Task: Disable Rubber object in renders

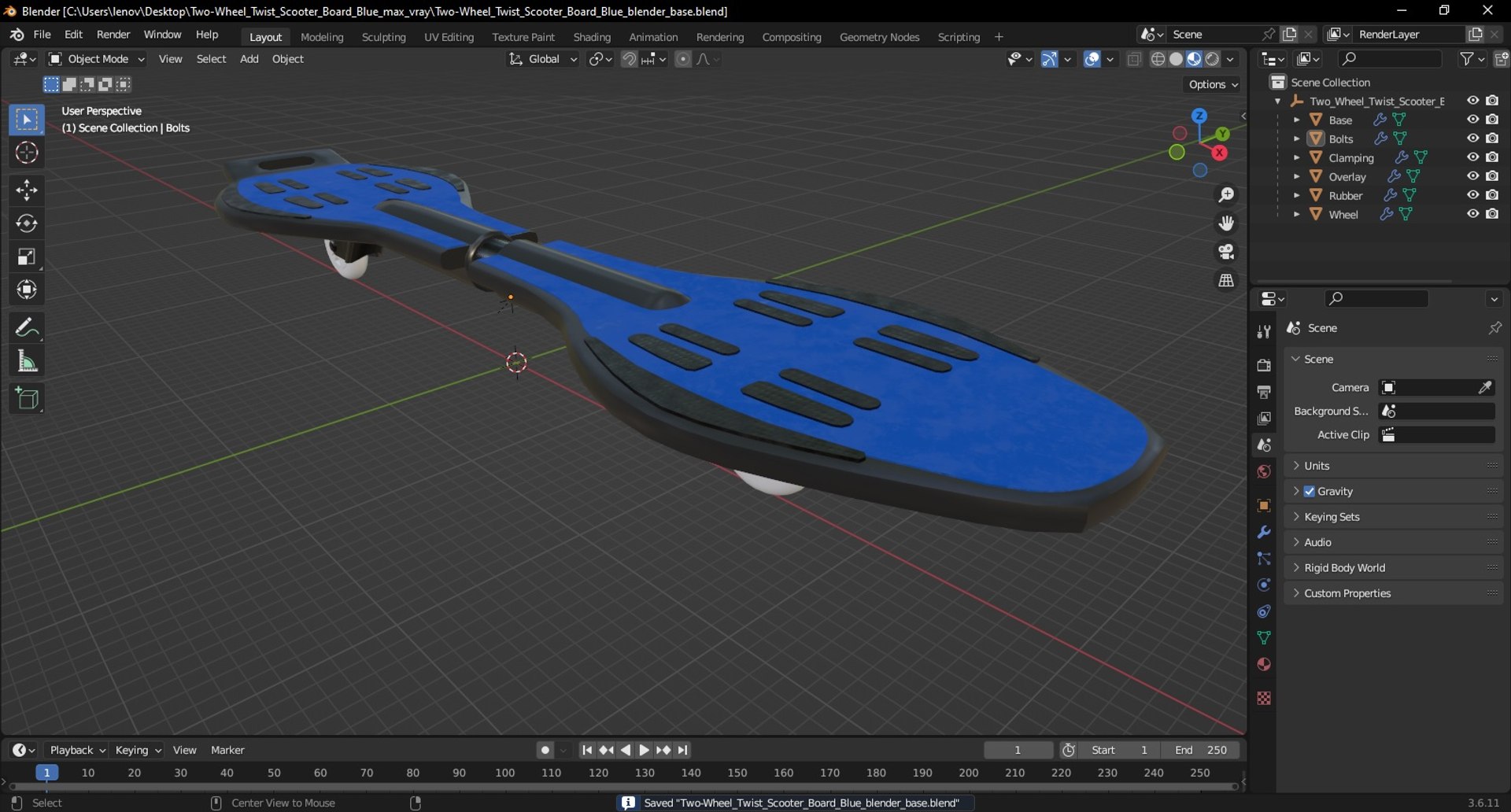Action: click(x=1492, y=195)
